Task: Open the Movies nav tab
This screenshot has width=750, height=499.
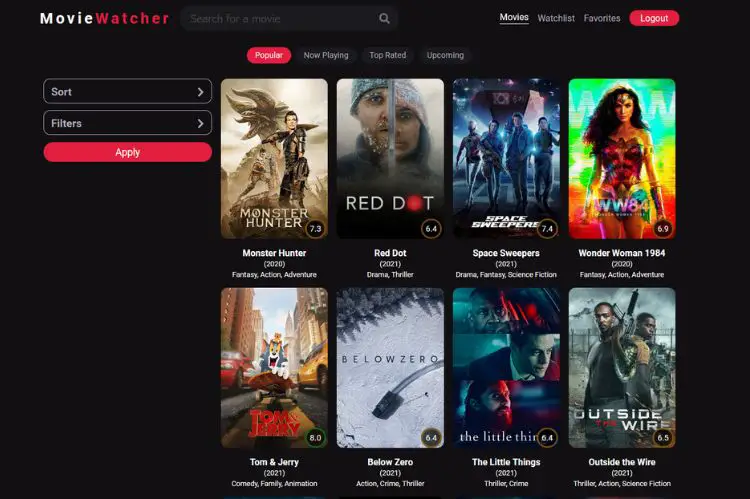Action: click(x=514, y=18)
